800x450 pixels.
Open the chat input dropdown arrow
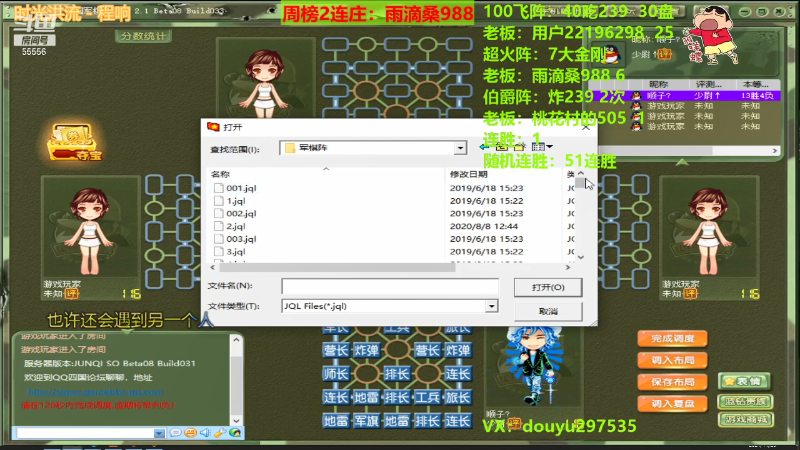point(159,433)
